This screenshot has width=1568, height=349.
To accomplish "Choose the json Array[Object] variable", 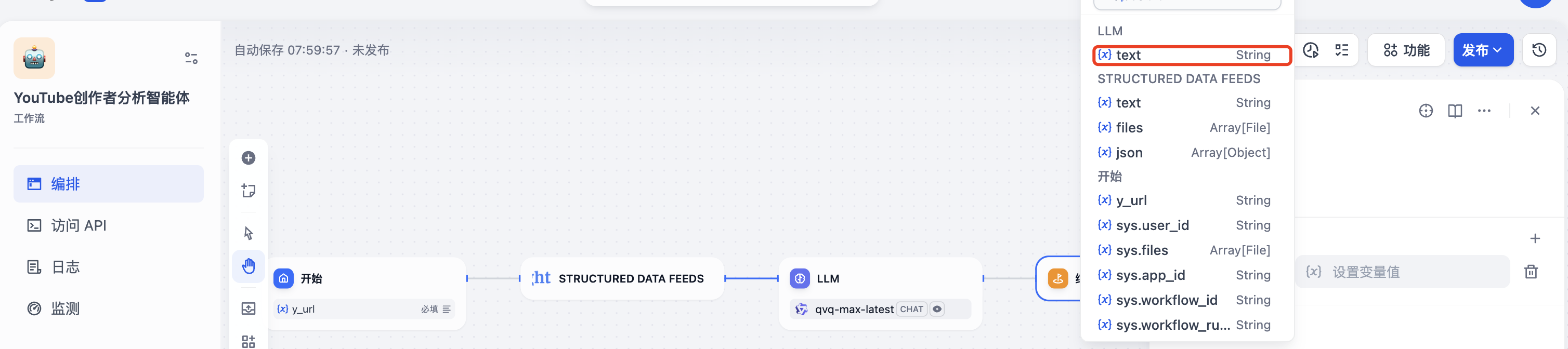I will [x=1183, y=153].
